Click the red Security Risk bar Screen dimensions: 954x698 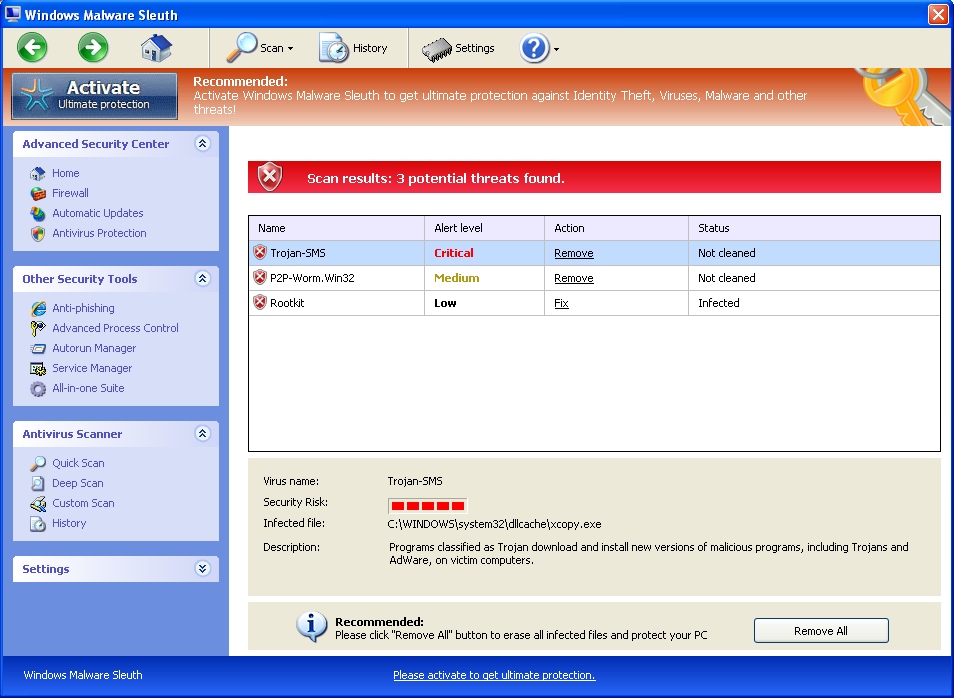point(428,506)
